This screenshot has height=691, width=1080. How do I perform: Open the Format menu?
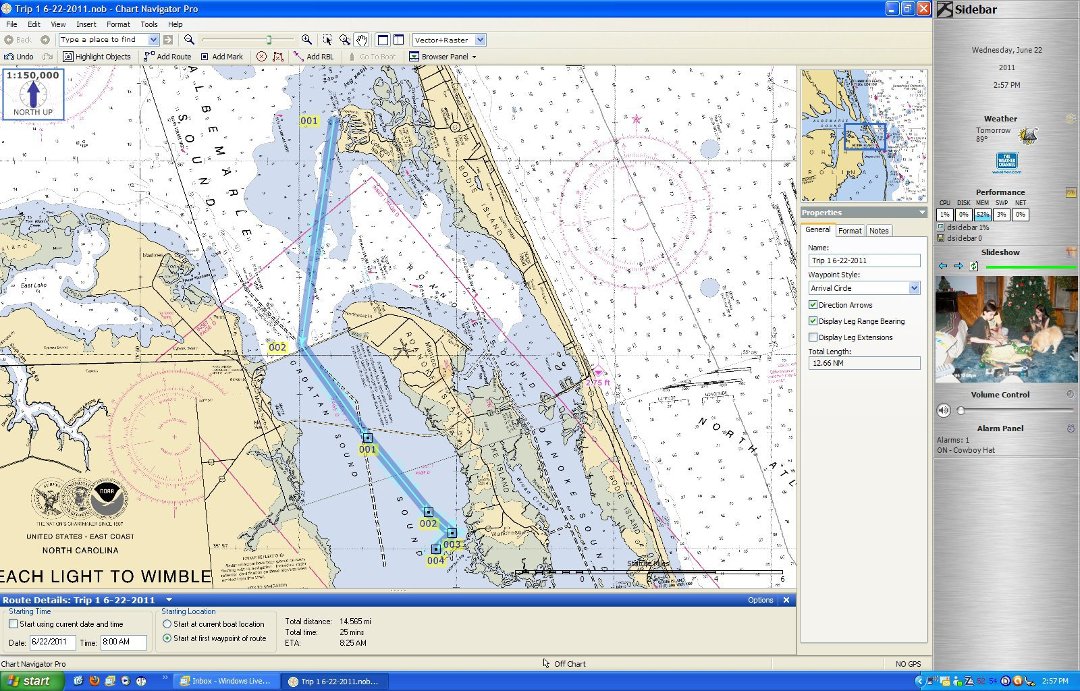118,24
